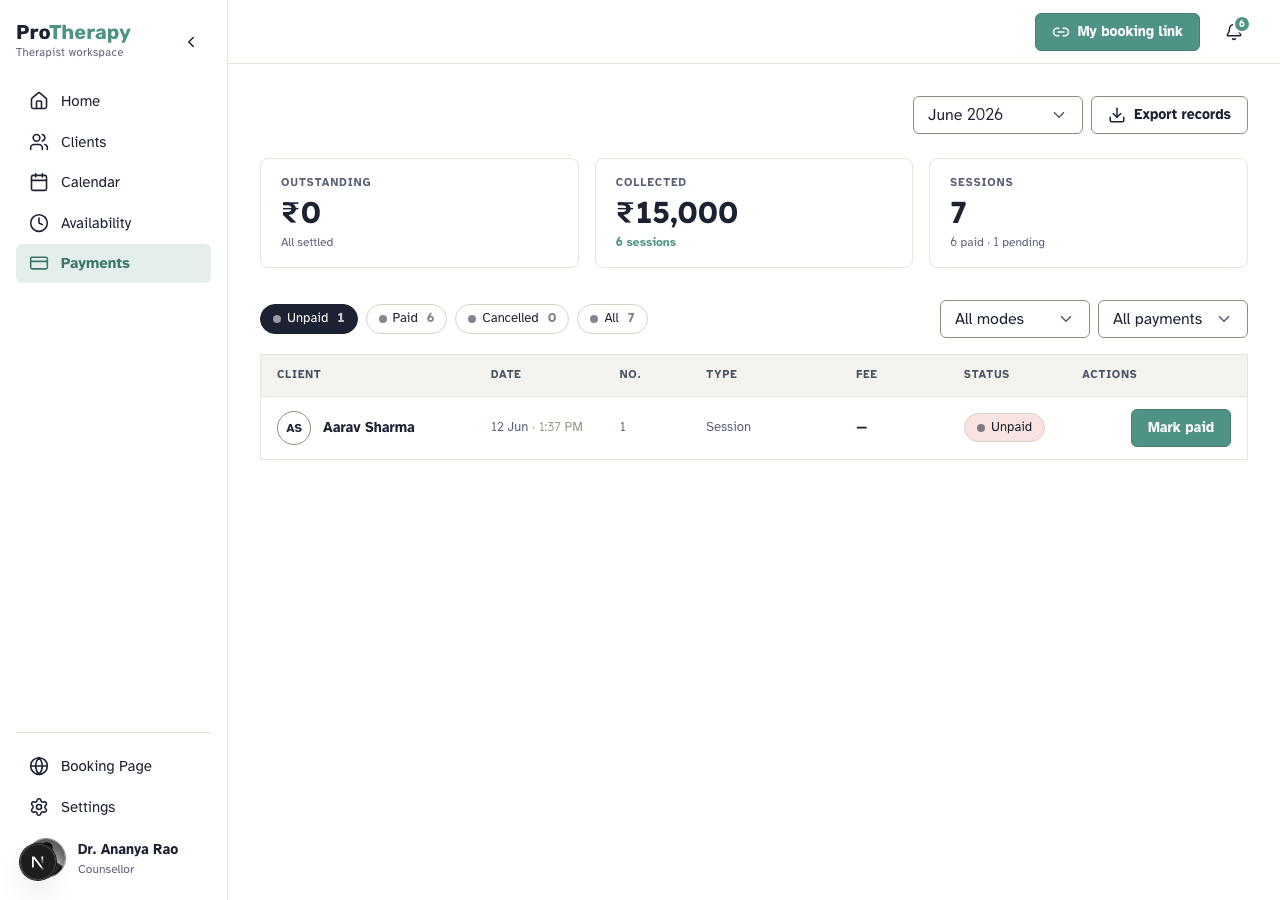Open the All modes dropdown

tap(1015, 319)
